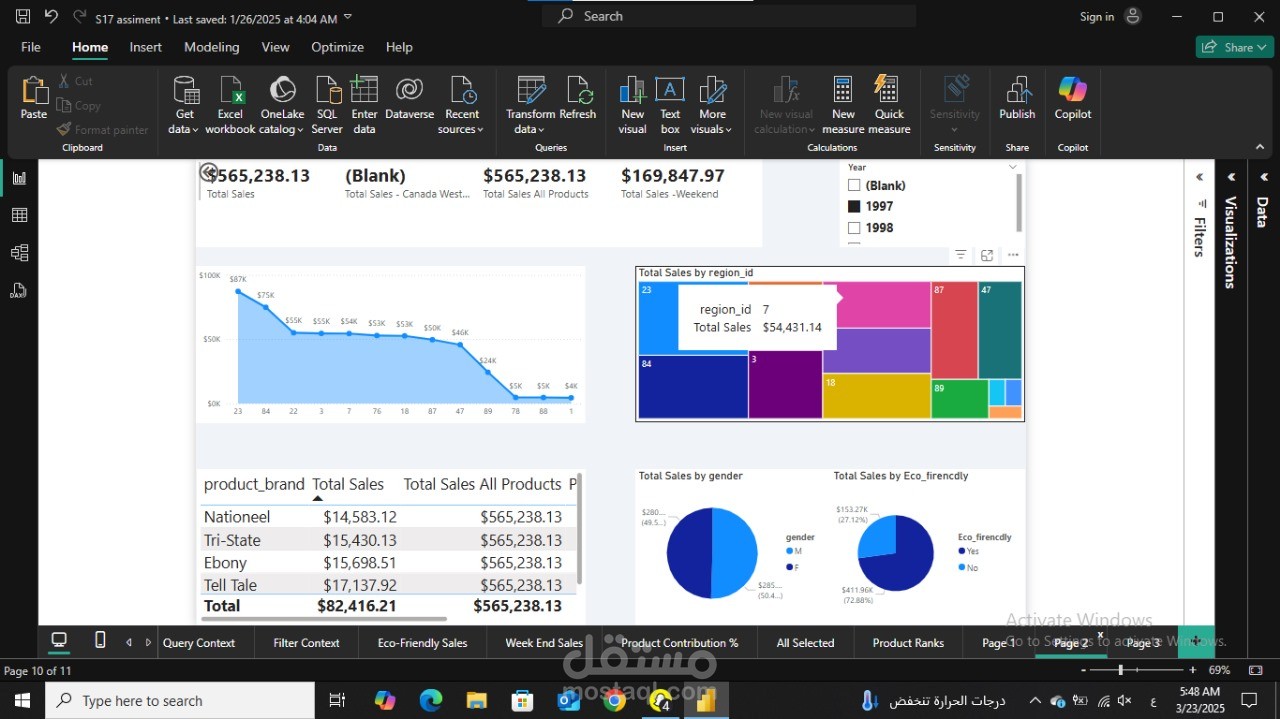Open the Excel workbook data source

(231, 105)
